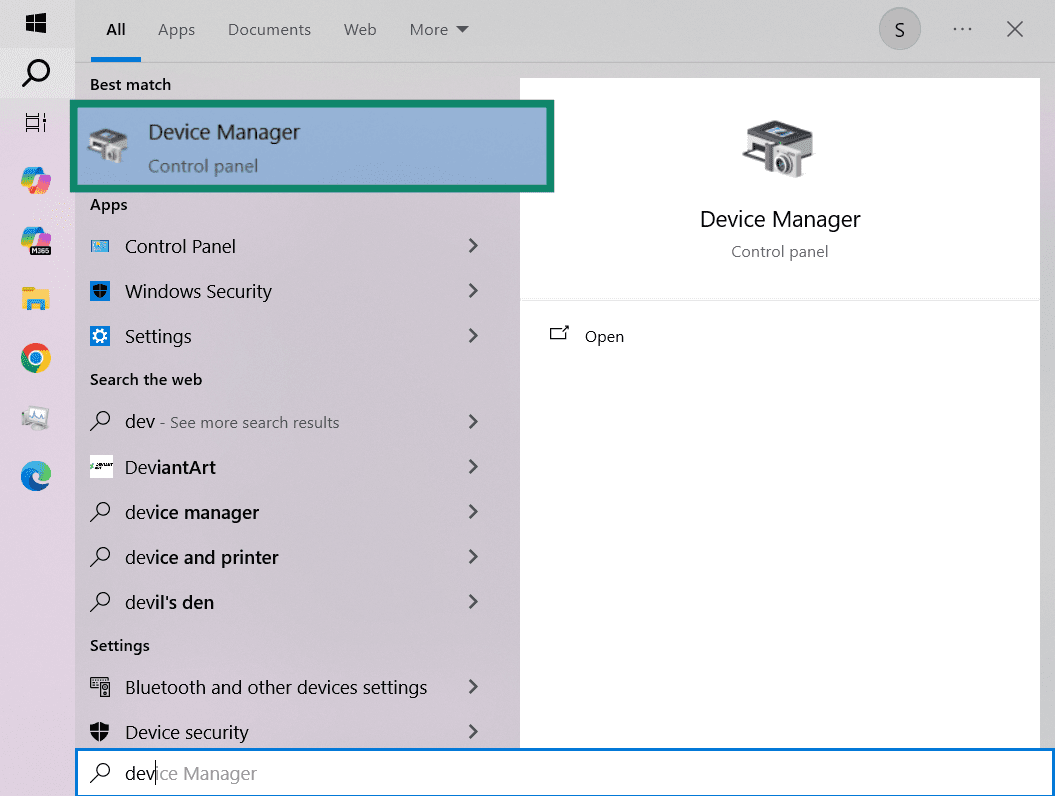
Task: Switch to the Apps tab
Action: tap(176, 29)
